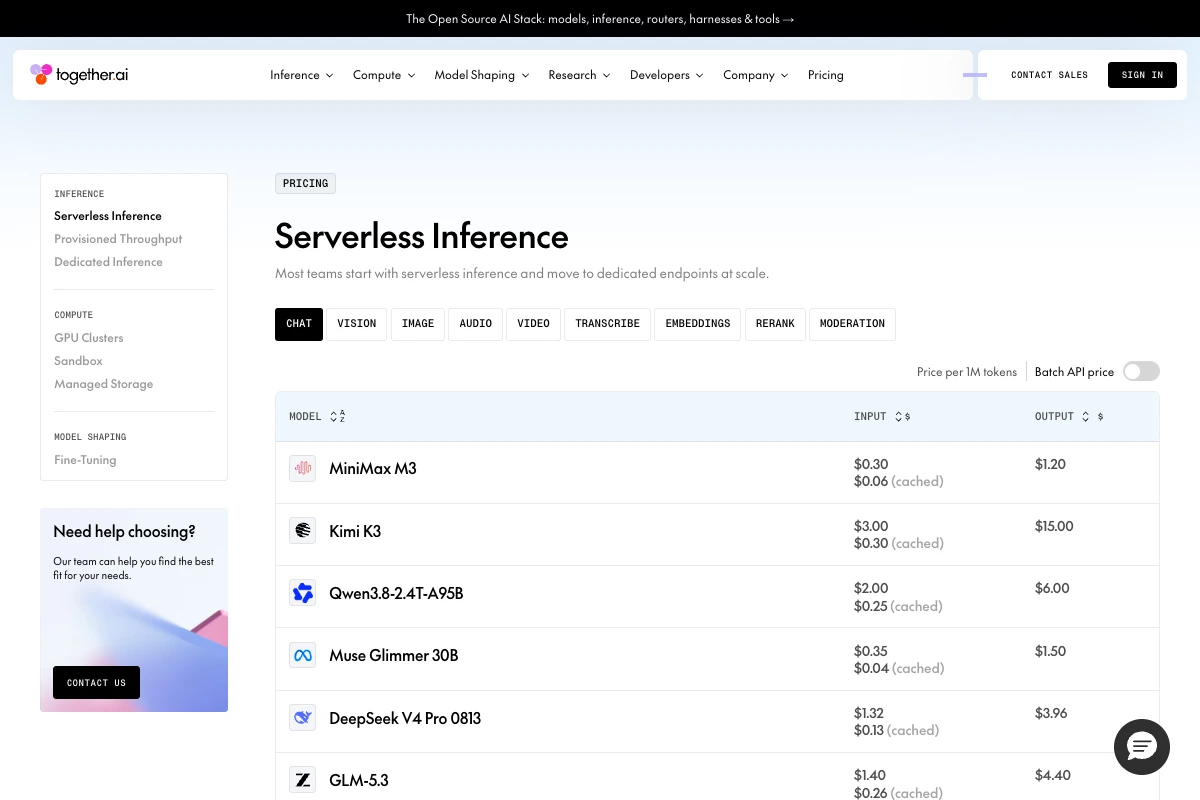Toggle Batch API price switch
Image resolution: width=1200 pixels, height=800 pixels.
1141,371
